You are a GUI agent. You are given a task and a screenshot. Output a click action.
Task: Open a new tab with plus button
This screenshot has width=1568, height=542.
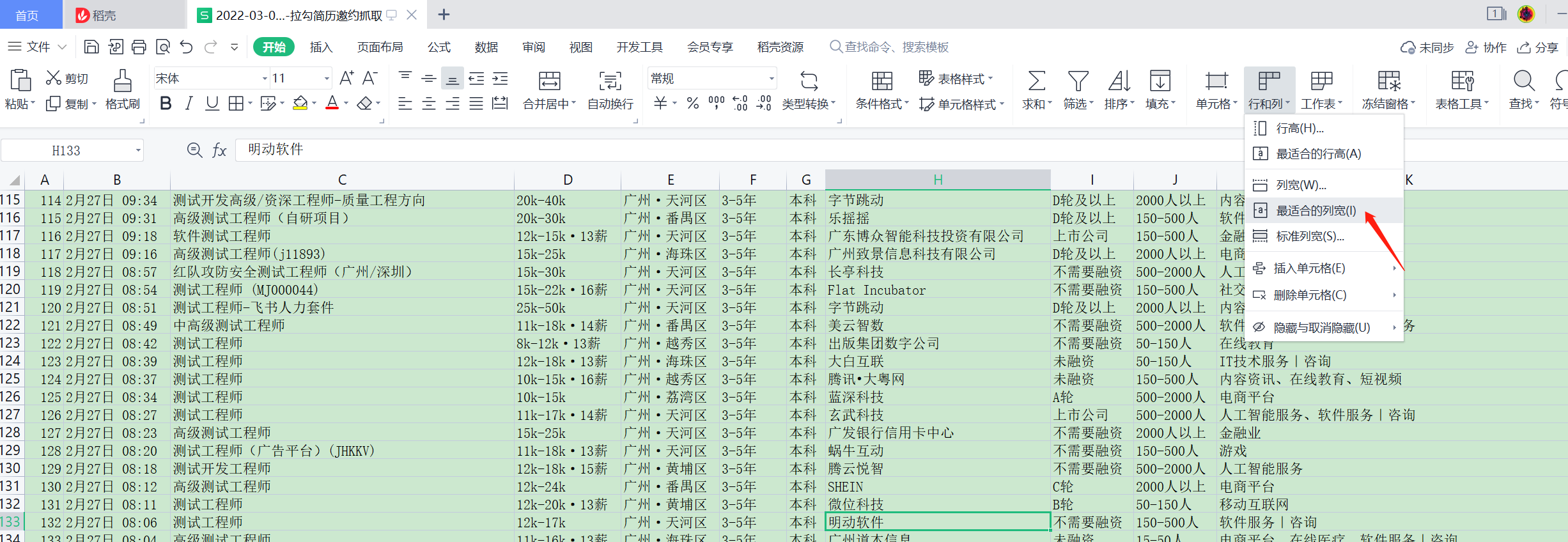click(x=444, y=15)
